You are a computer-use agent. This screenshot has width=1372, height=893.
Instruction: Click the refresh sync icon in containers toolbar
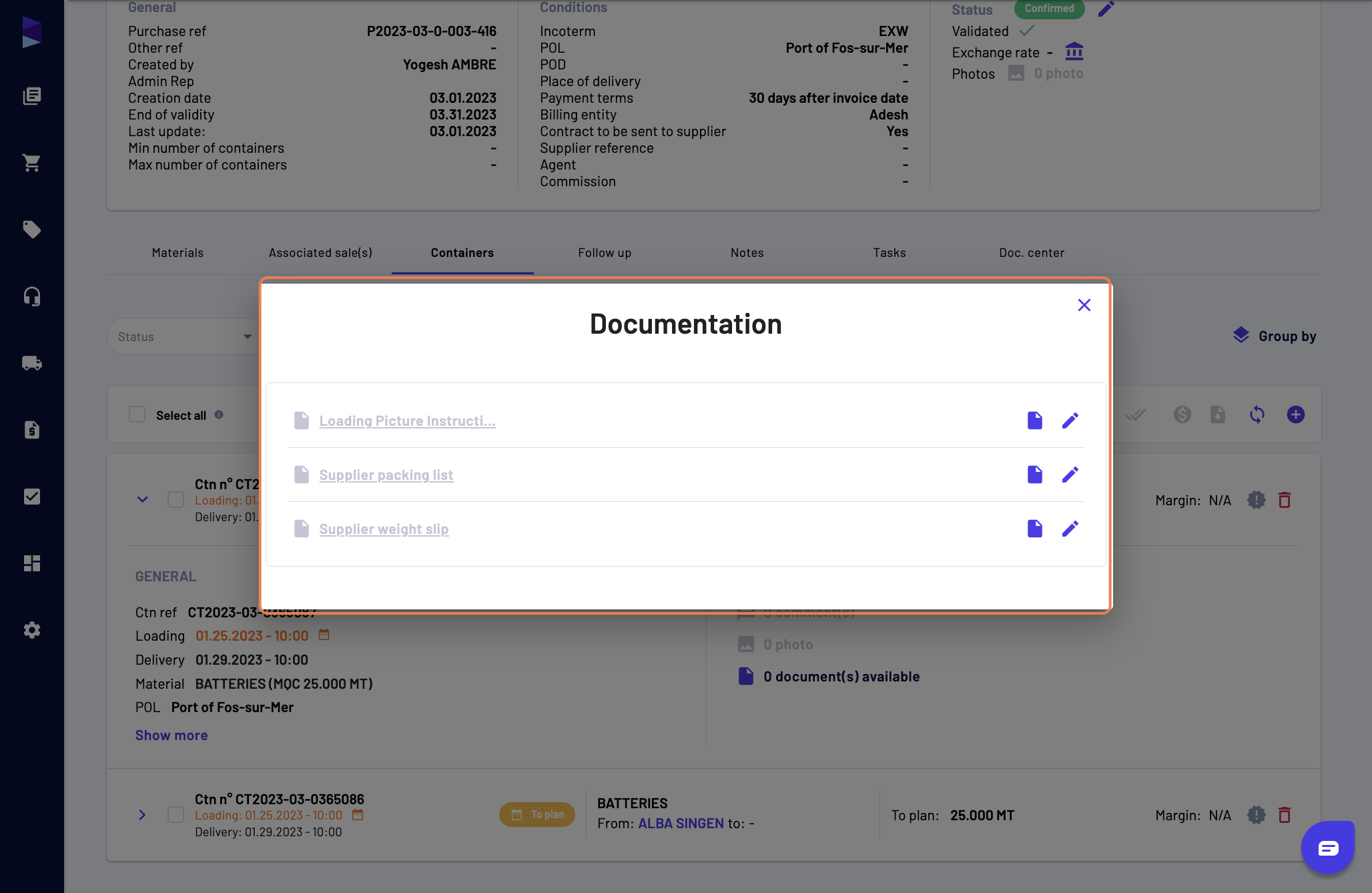point(1257,414)
